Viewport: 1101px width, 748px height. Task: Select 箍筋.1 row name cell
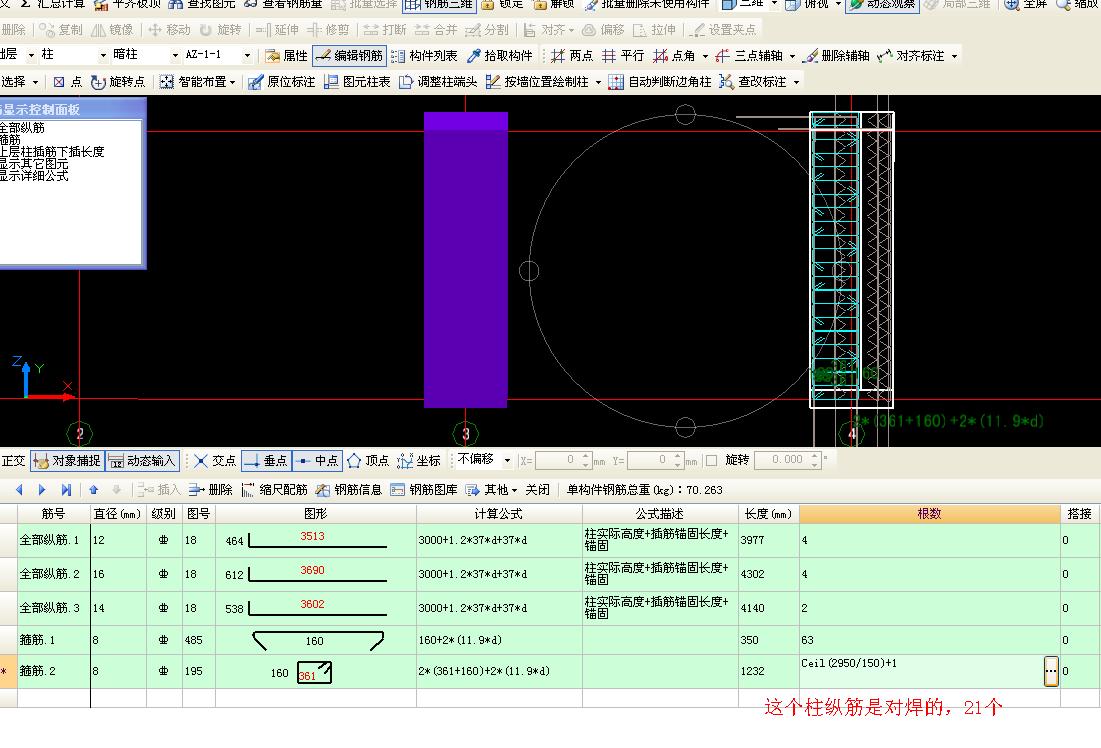tap(53, 641)
